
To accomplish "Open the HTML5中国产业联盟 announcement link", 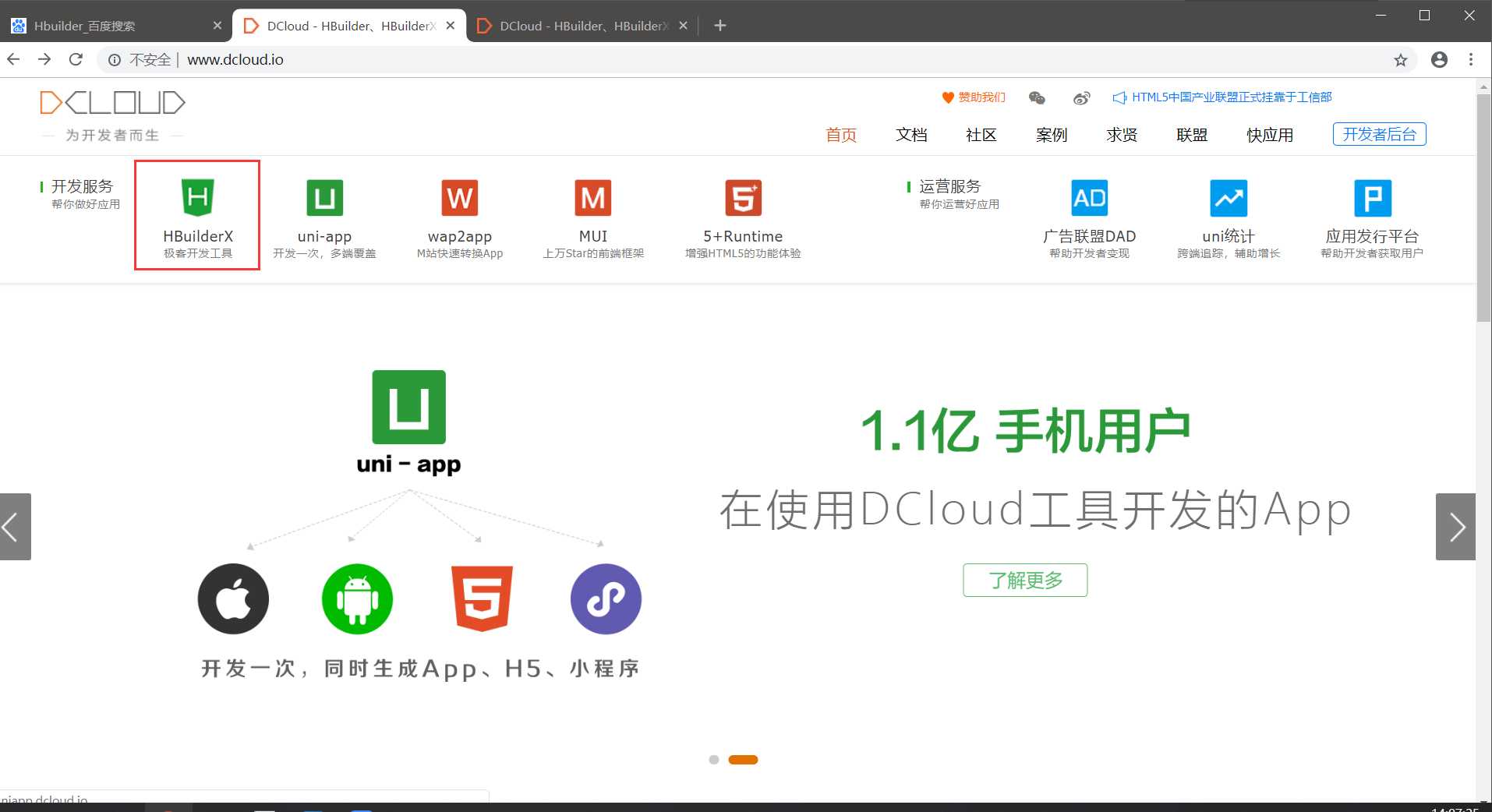I will tap(1222, 97).
